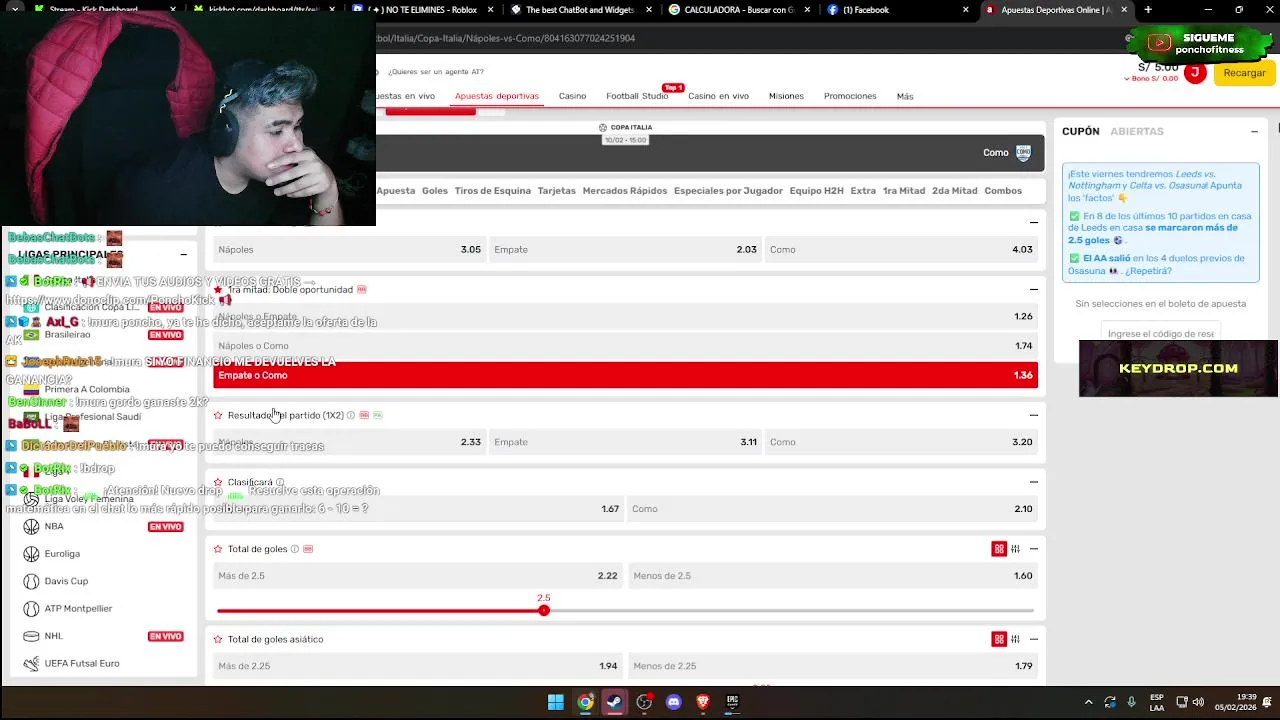Favorite the Total de goles market
This screenshot has width=1280, height=720.
[218, 549]
